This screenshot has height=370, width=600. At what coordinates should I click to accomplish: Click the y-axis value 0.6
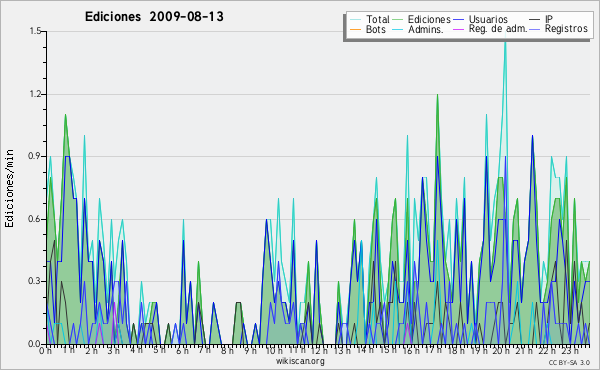[35, 219]
